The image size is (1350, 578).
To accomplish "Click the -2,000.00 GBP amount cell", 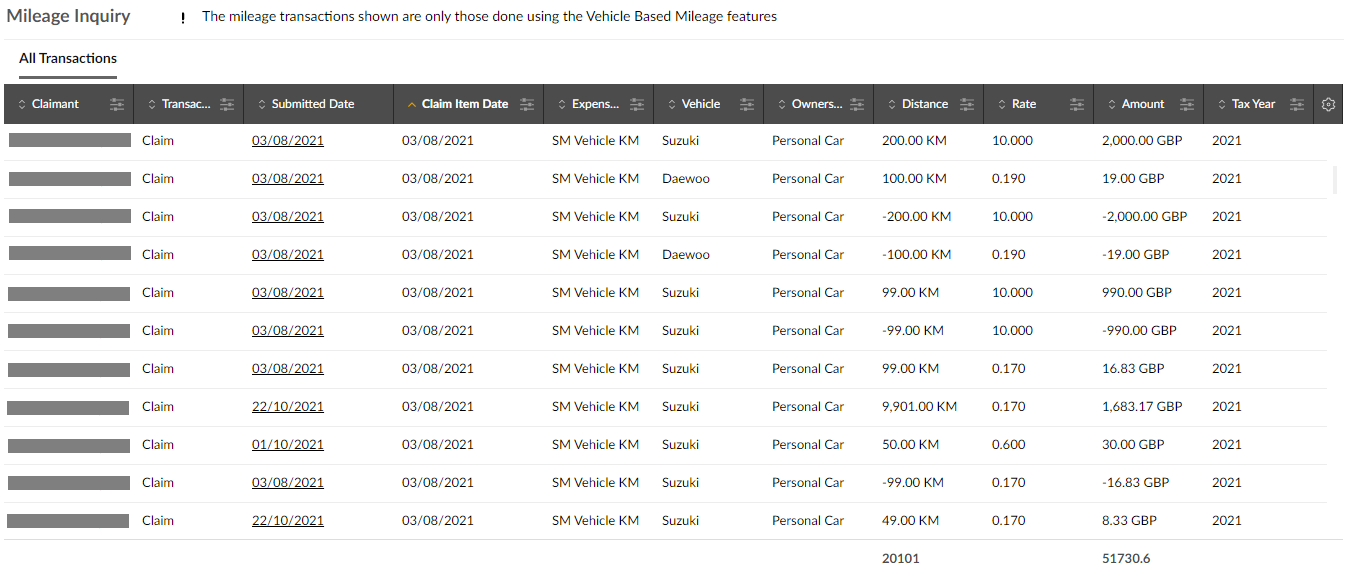I will click(x=1144, y=217).
